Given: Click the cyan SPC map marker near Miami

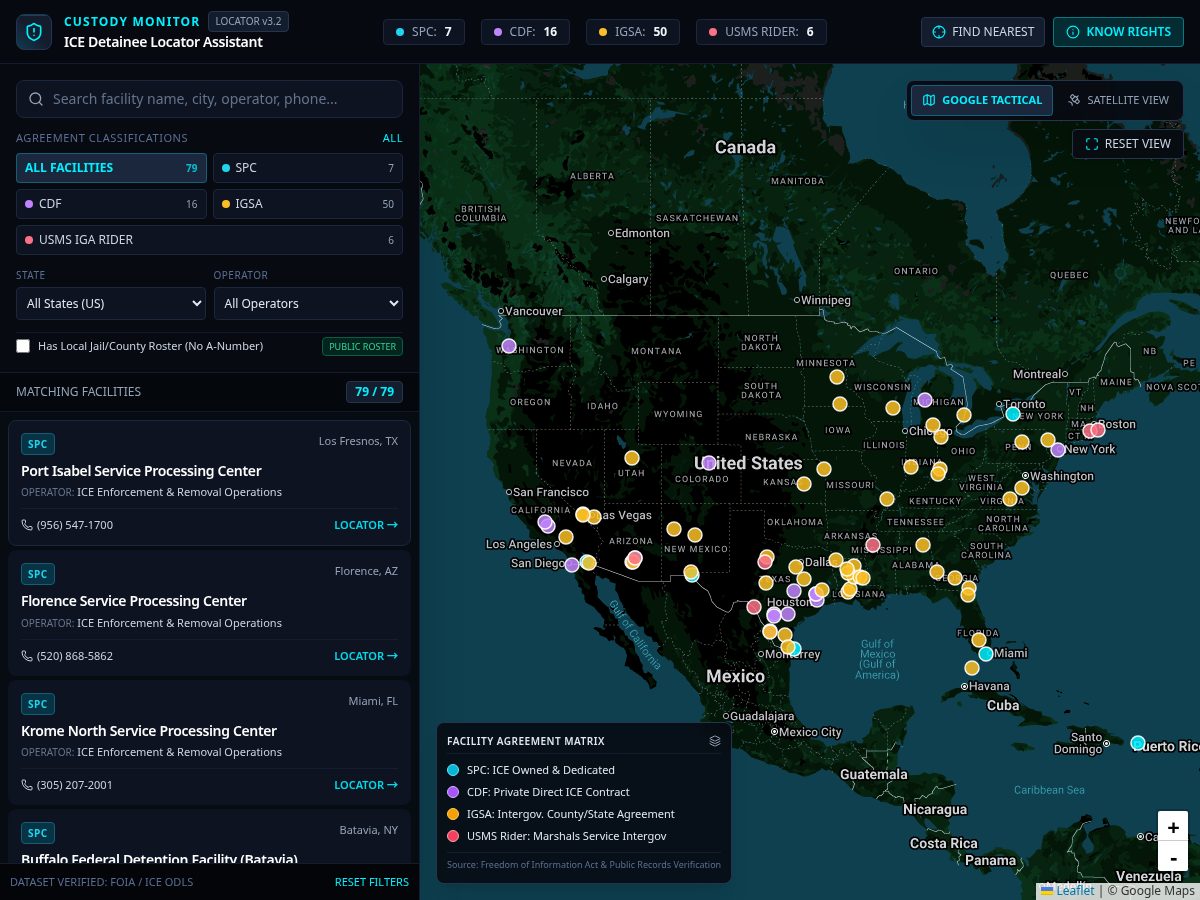Looking at the screenshot, I should 986,654.
